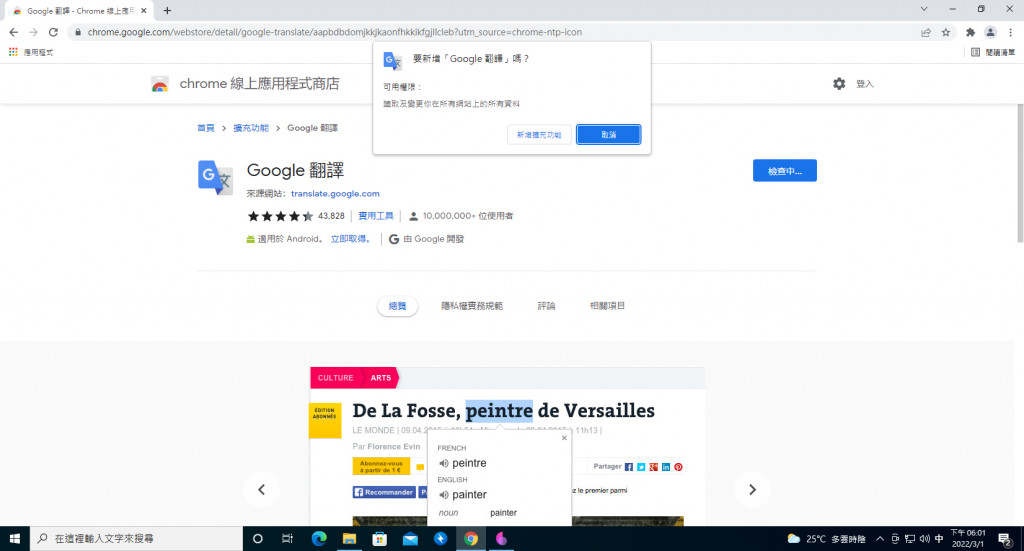Close the Google 翻譯 browser tab
The height and width of the screenshot is (551, 1024).
tap(144, 11)
